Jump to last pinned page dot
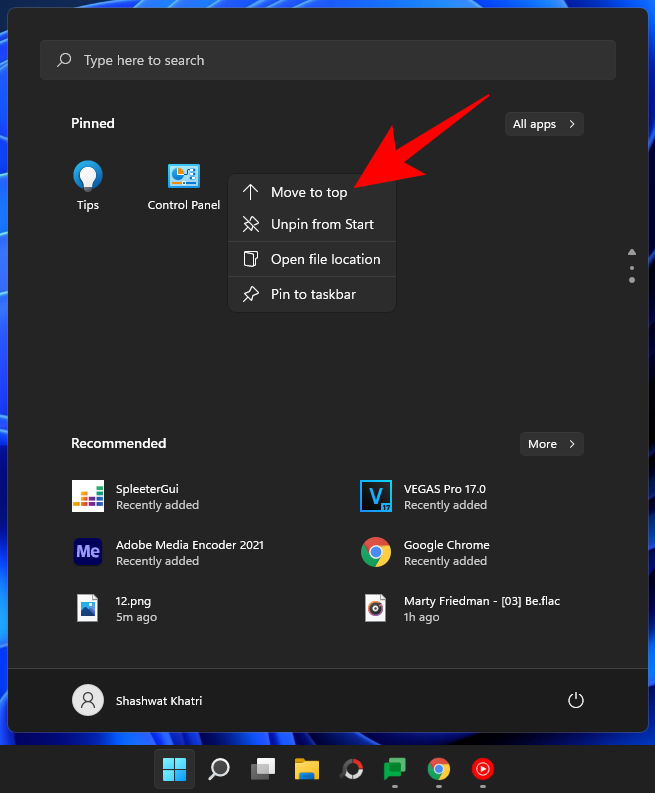The height and width of the screenshot is (793, 655). coord(632,280)
